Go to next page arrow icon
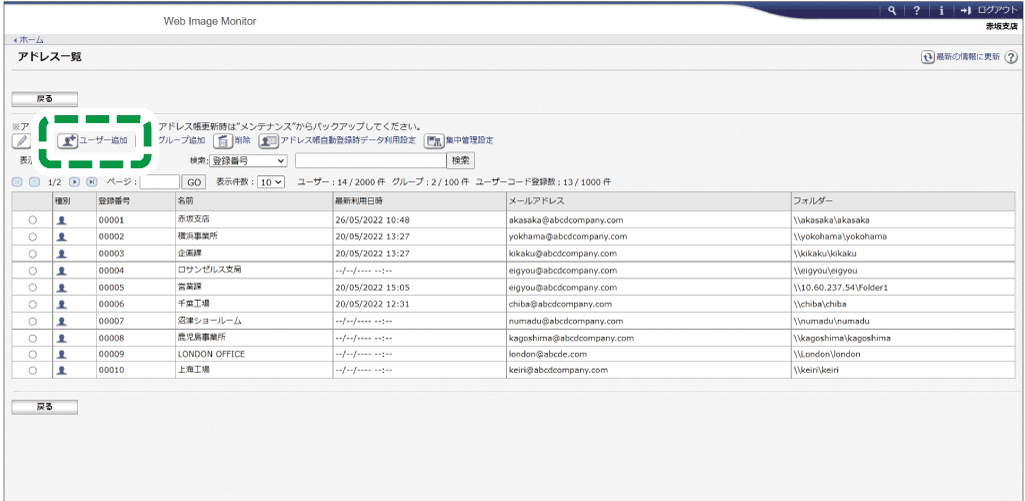1025x501 pixels. coord(75,182)
